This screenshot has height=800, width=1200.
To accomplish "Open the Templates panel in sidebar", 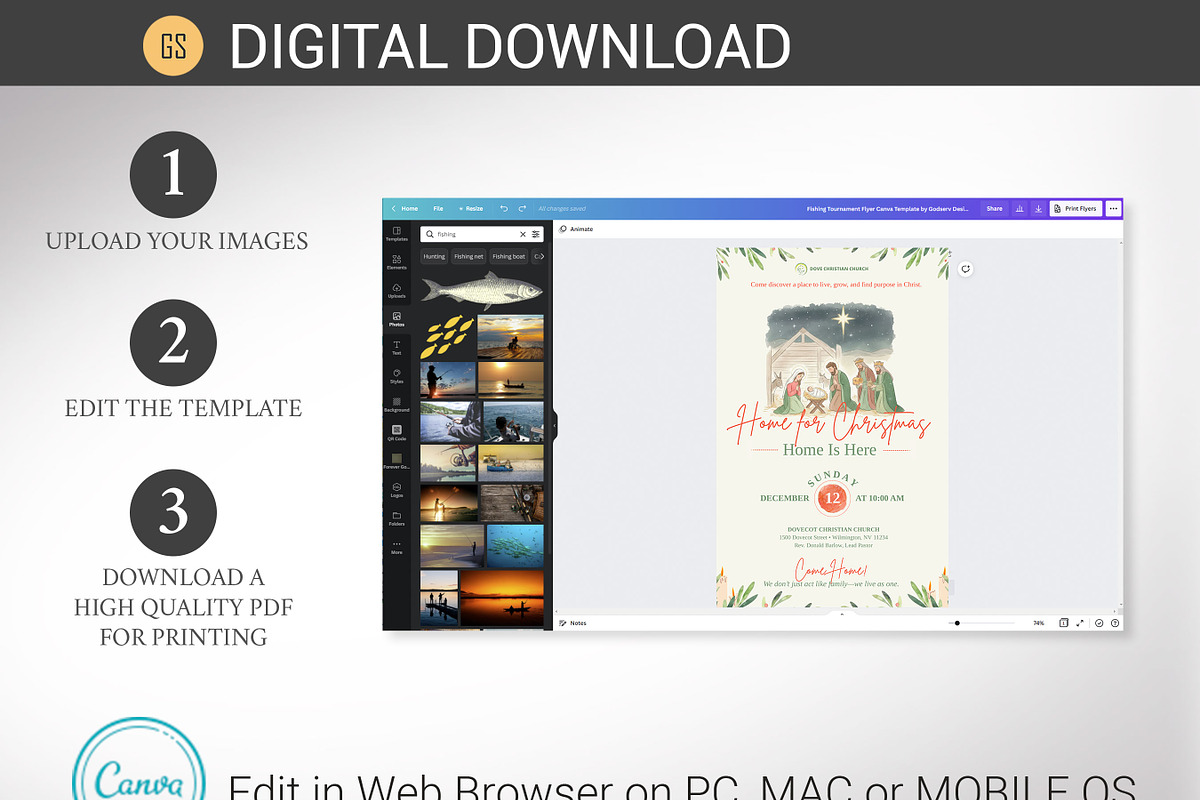I will (397, 234).
